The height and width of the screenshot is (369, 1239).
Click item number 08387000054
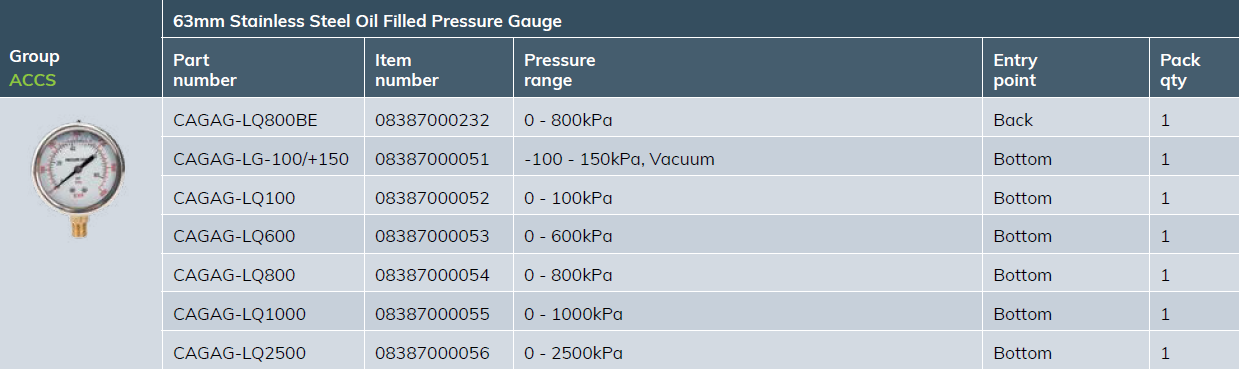432,275
